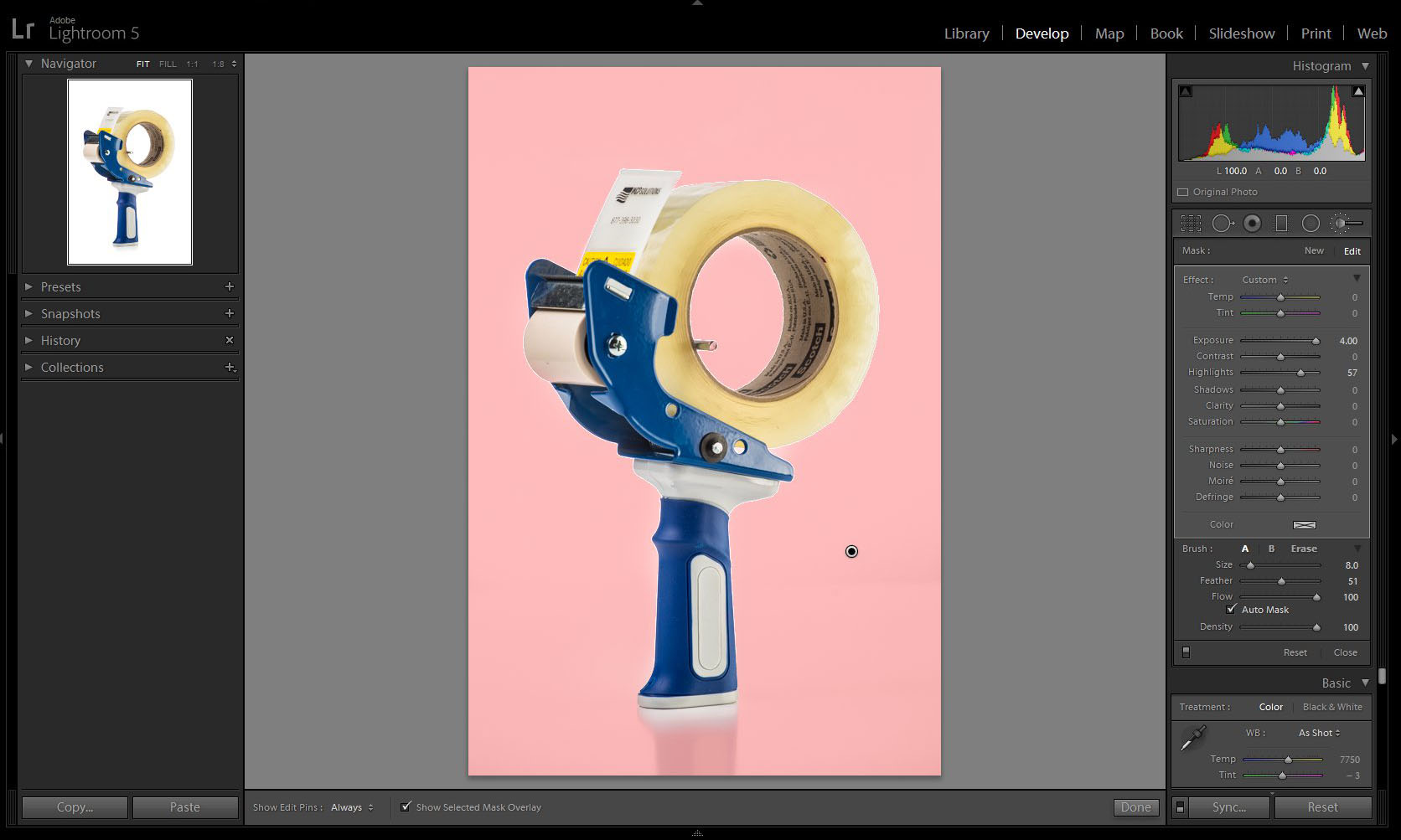Click New mask option

[x=1314, y=250]
